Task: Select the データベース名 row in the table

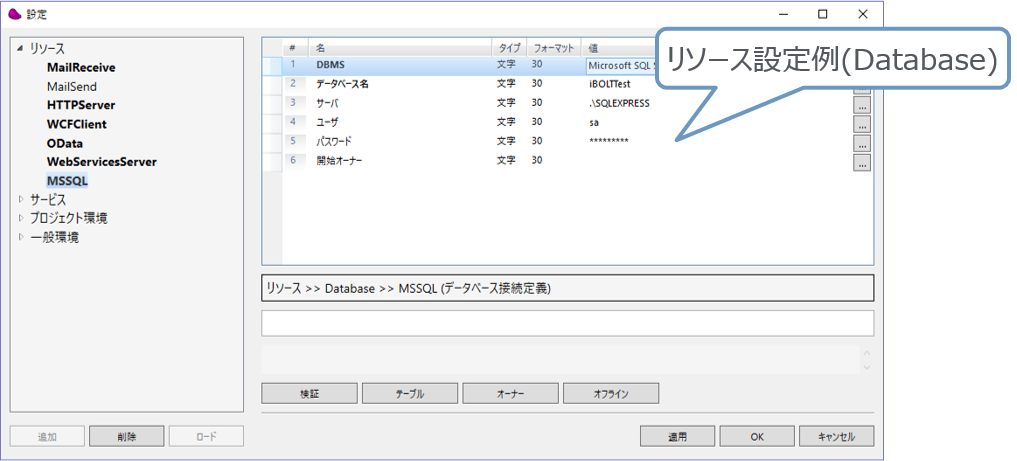Action: click(343, 84)
